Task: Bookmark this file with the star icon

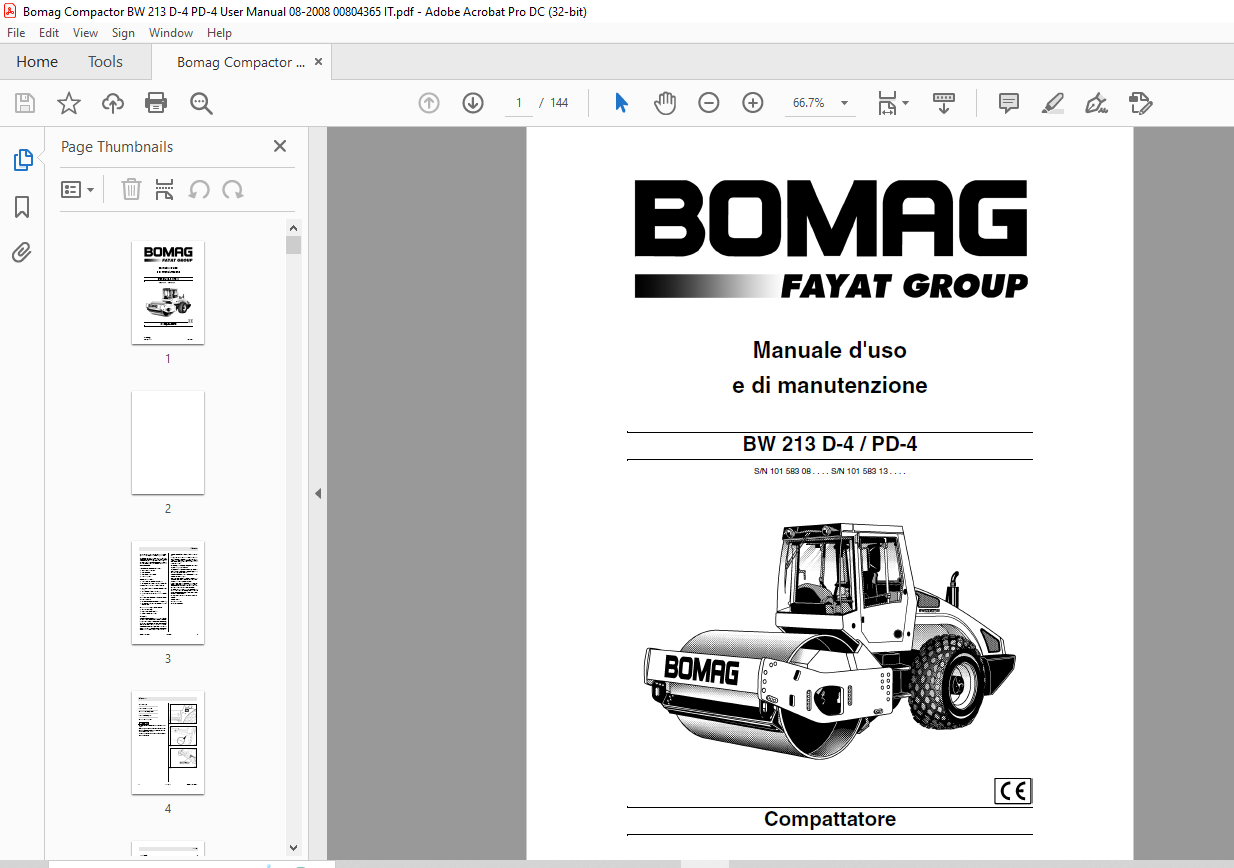Action: (x=69, y=103)
